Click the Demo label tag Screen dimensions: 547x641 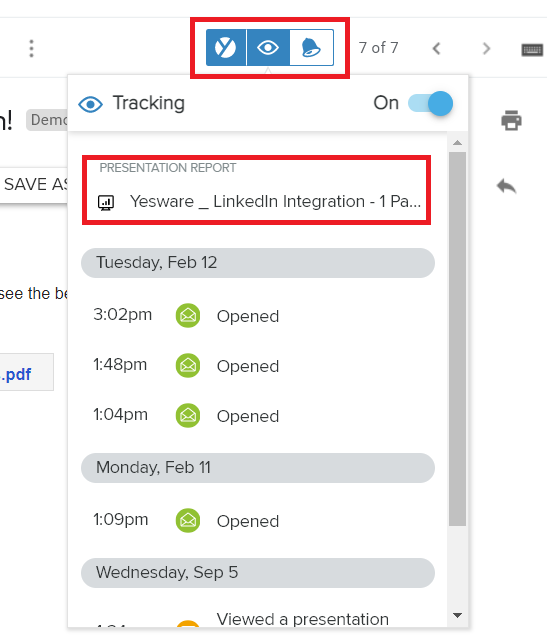(47, 120)
